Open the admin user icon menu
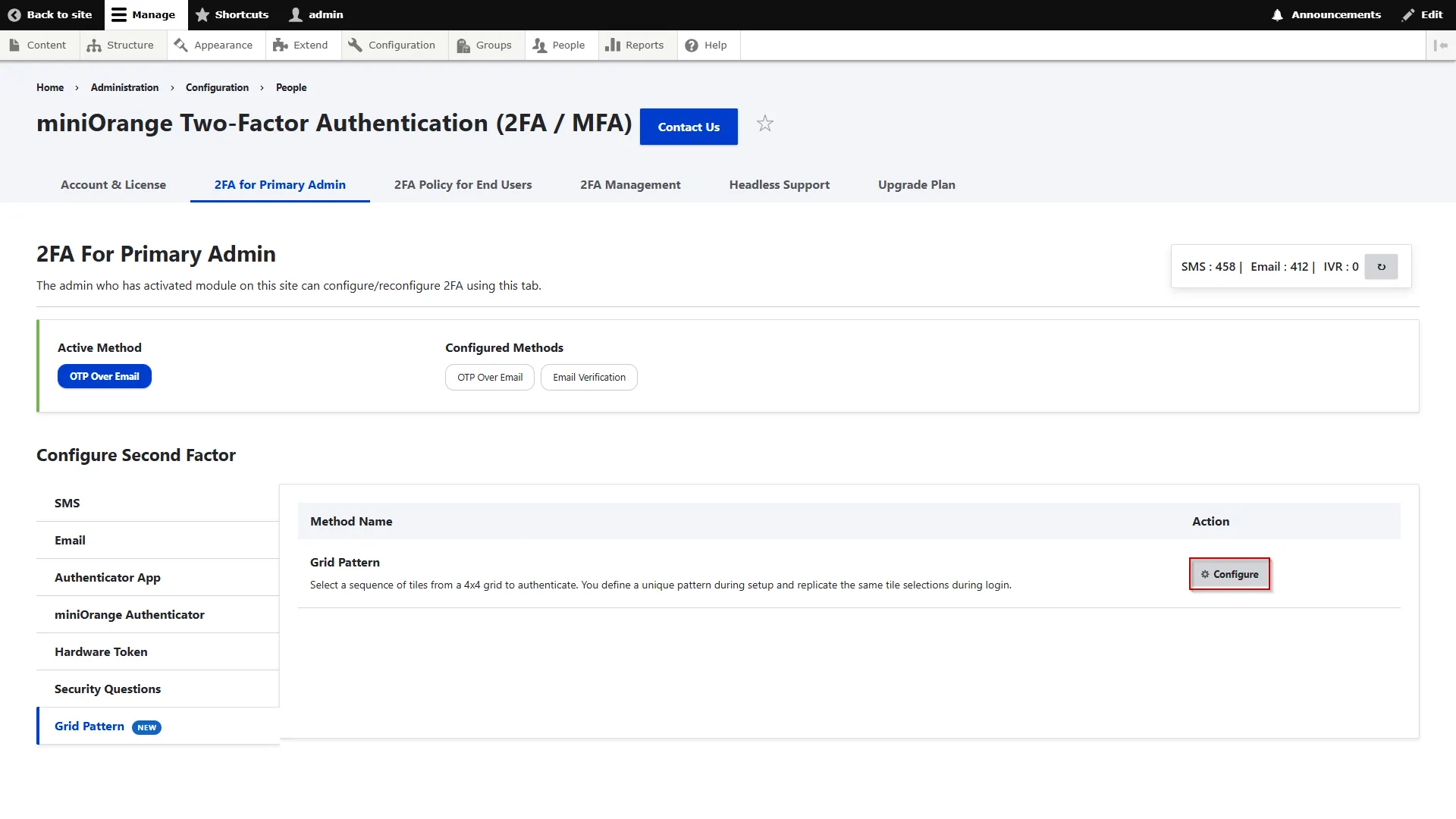The width and height of the screenshot is (1456, 819). point(296,14)
